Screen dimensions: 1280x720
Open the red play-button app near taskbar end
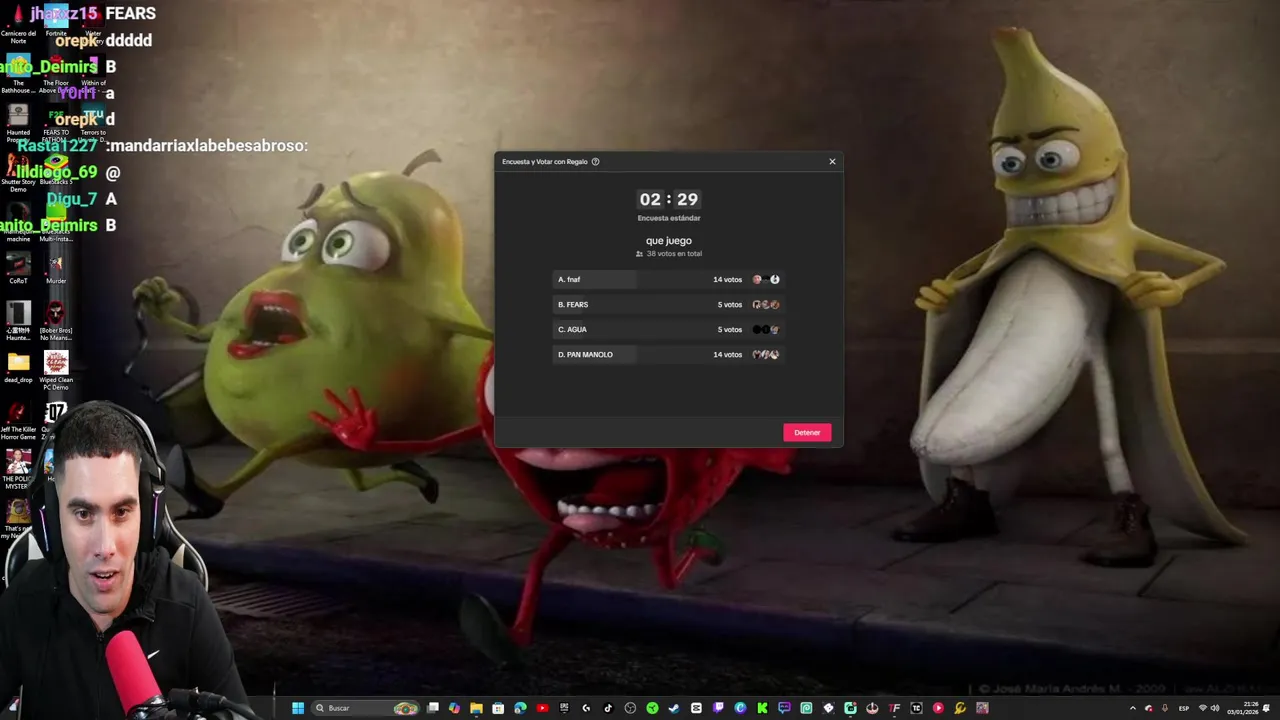(x=938, y=708)
